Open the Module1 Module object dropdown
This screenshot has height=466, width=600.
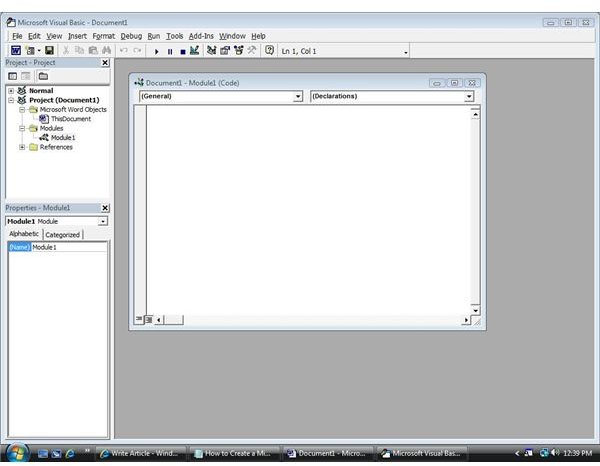coord(103,222)
